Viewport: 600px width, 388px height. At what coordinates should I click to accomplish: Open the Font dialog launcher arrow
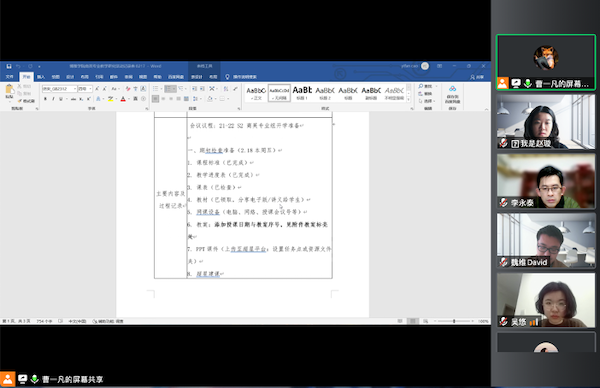click(x=147, y=109)
